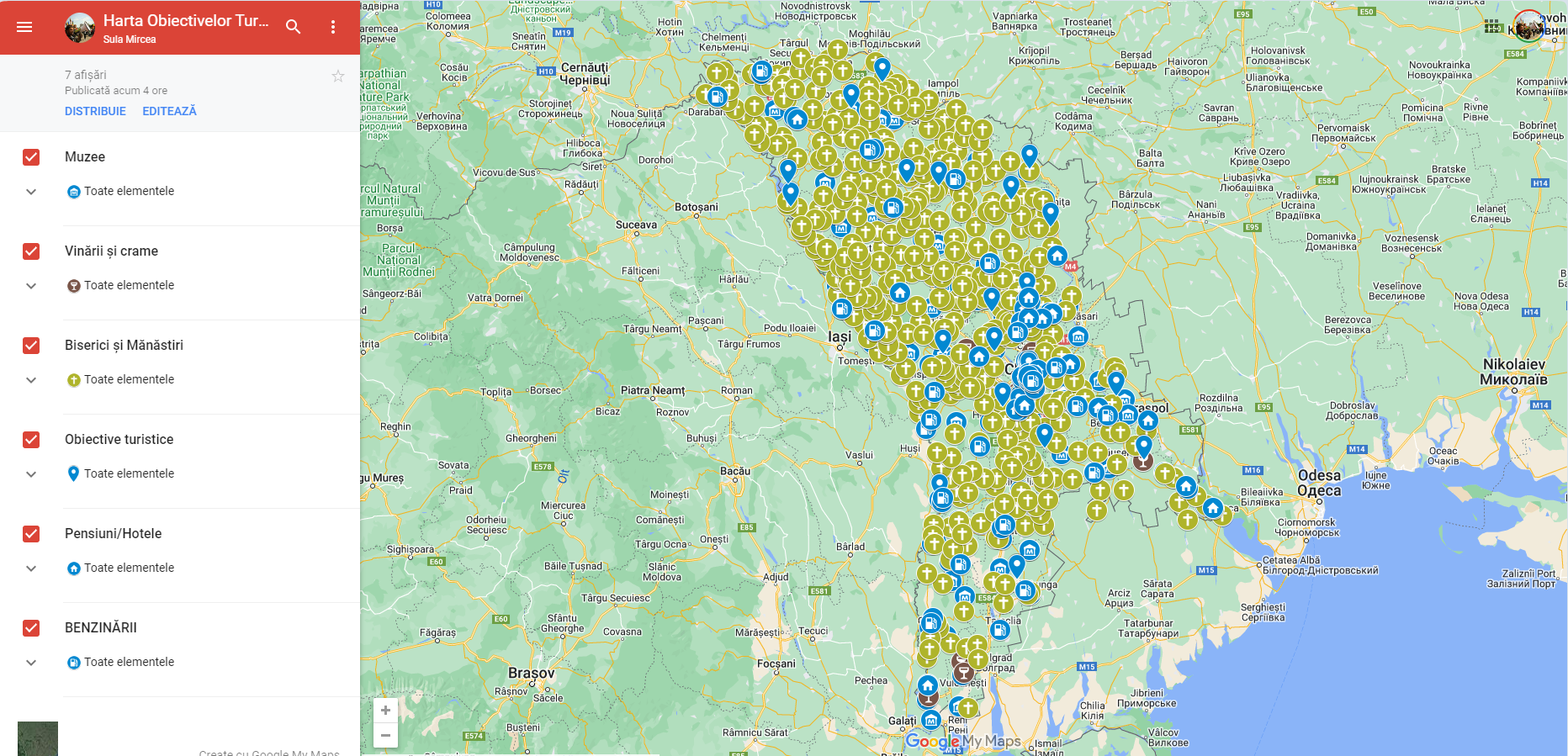Uncheck the Muzee layer checkbox
Viewport: 1568px width, 756px height.
(x=31, y=157)
